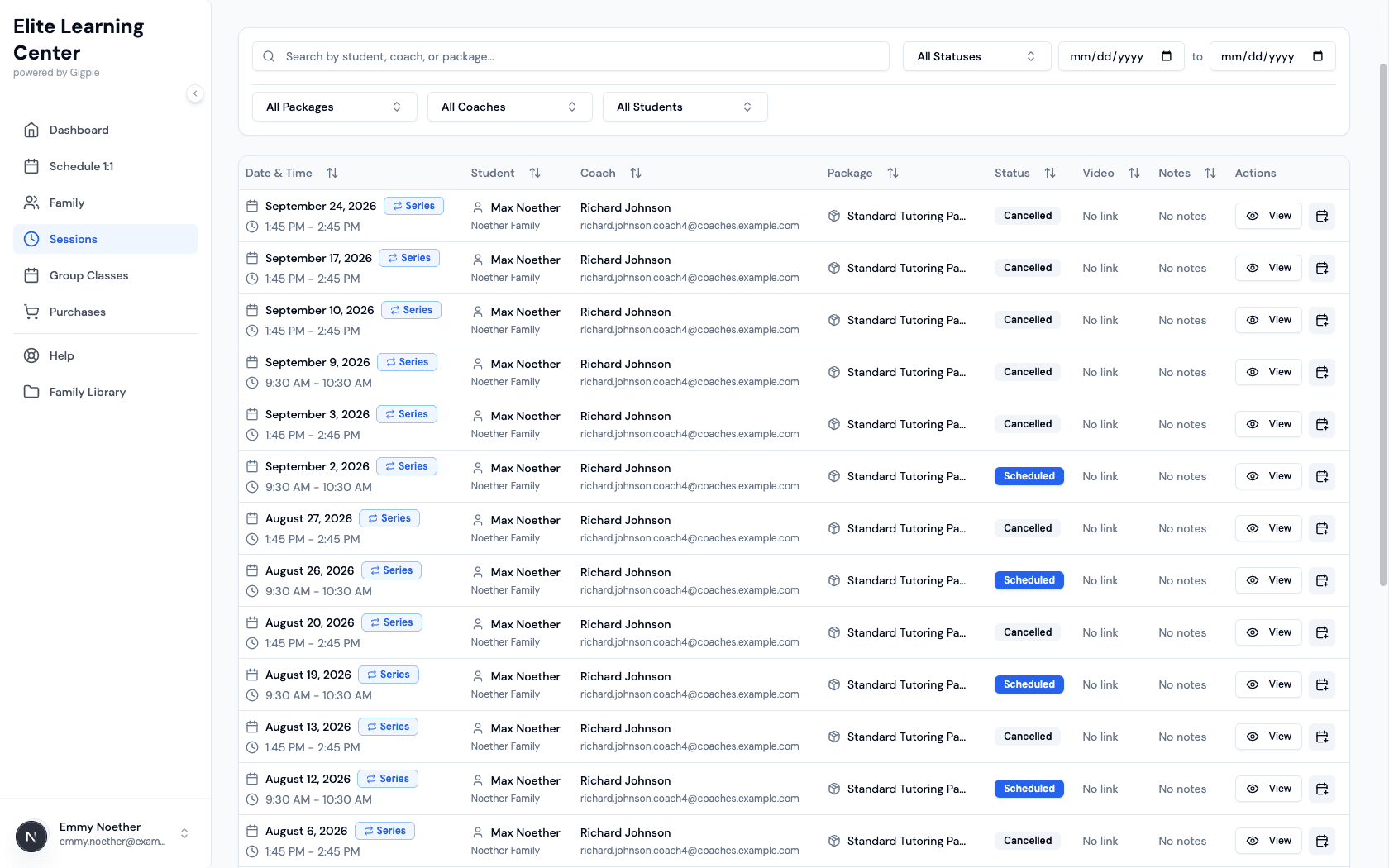Open the All Coaches filter dropdown

click(x=509, y=107)
